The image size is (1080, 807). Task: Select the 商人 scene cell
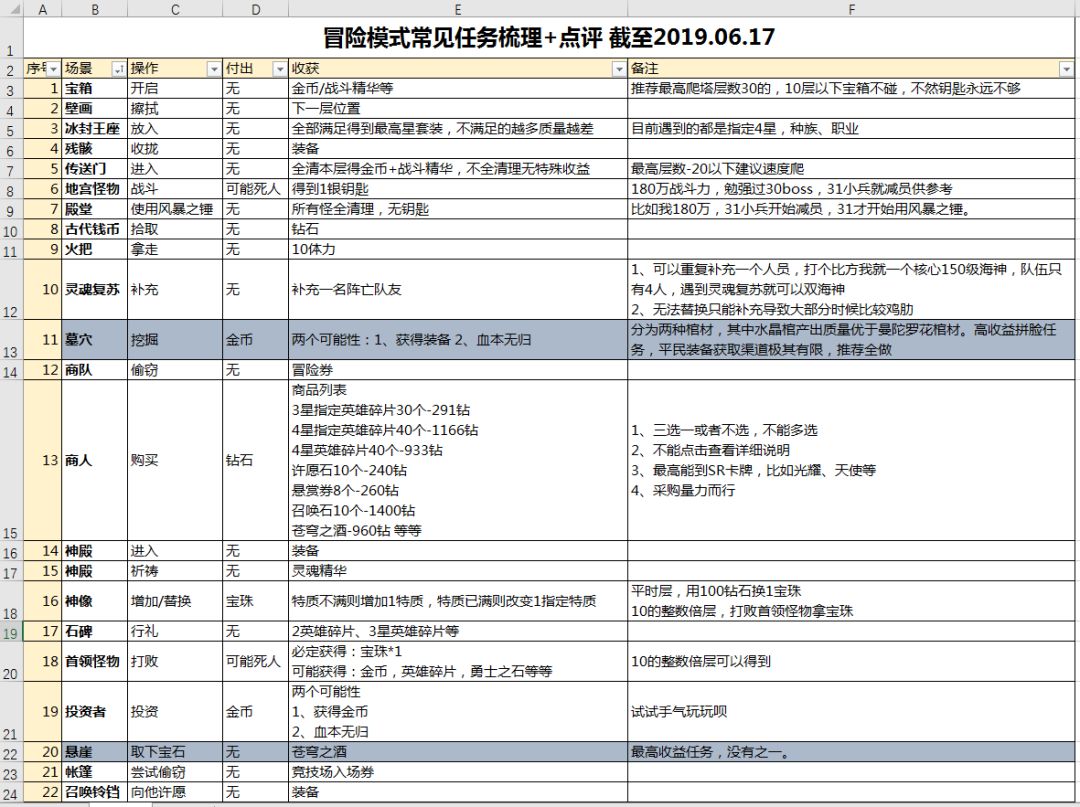[x=94, y=460]
